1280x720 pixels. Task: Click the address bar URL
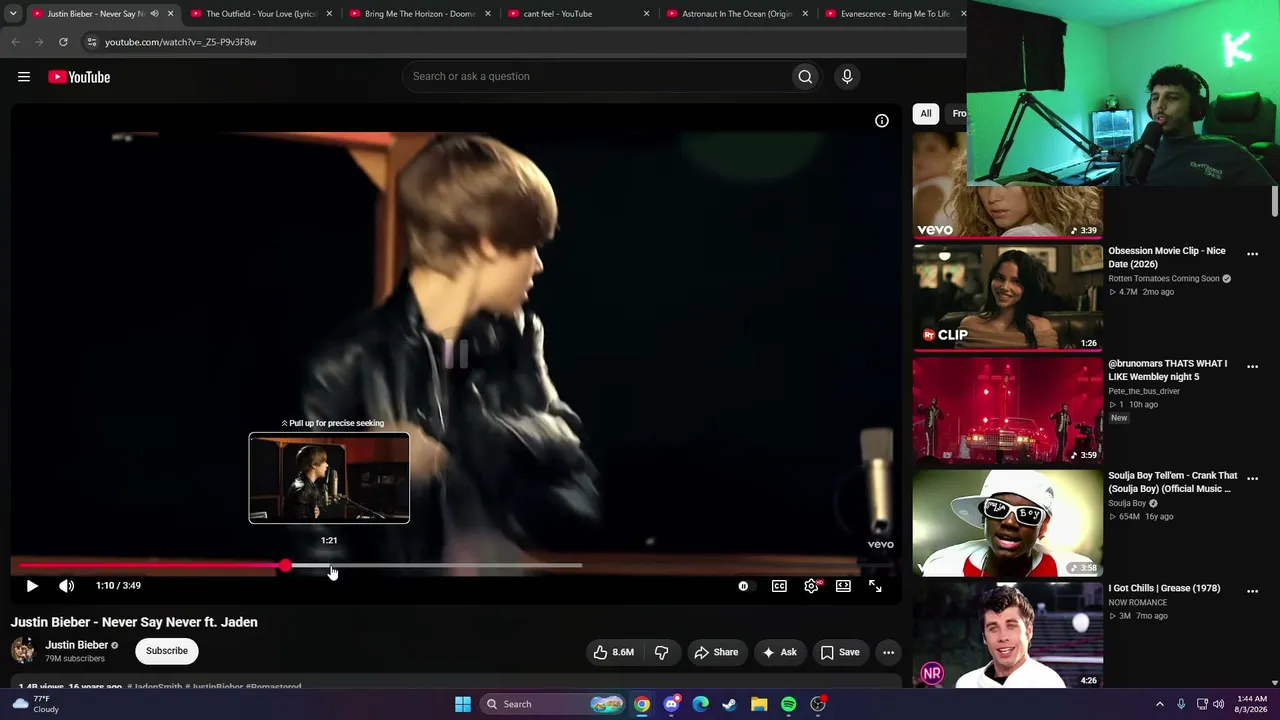click(181, 42)
